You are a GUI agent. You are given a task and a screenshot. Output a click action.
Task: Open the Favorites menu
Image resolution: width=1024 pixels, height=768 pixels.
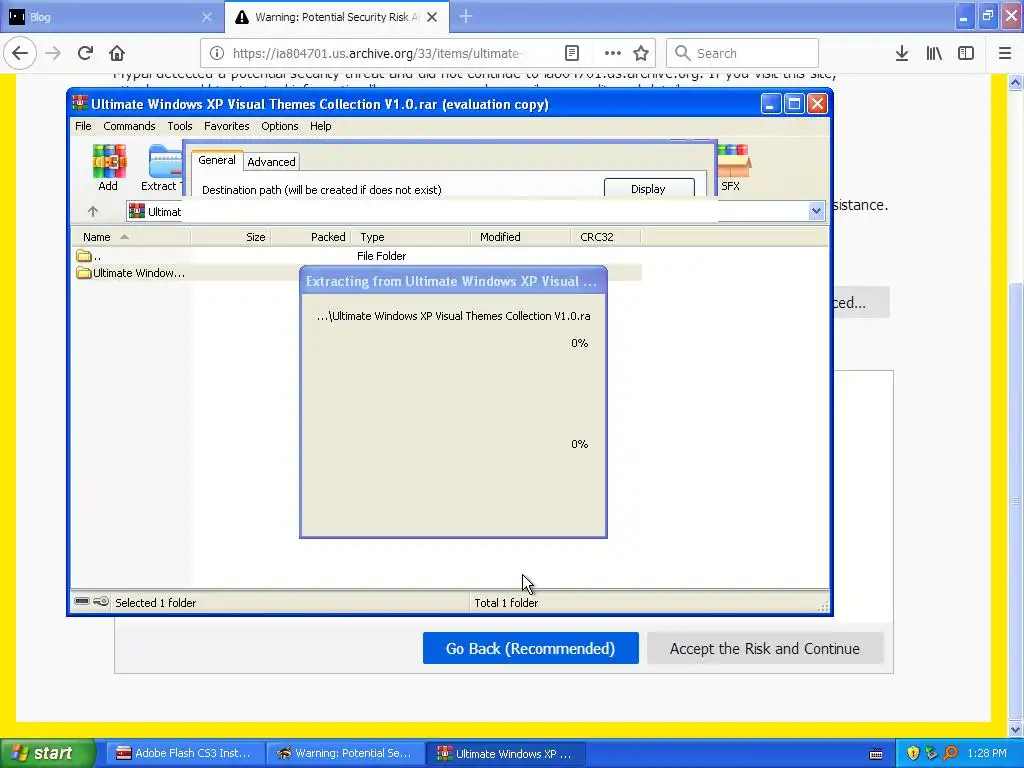pos(227,126)
